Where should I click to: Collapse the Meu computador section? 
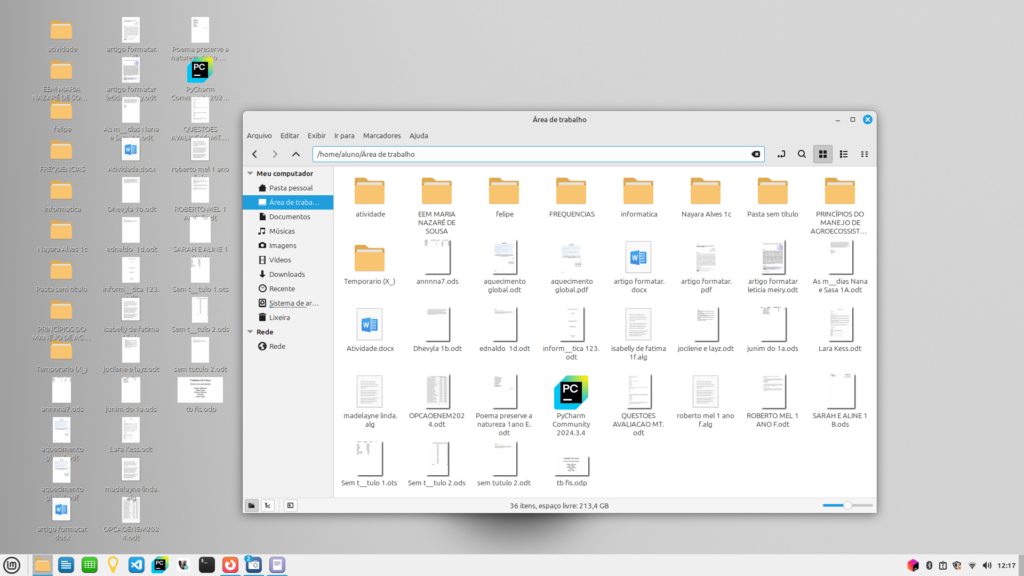pos(250,173)
